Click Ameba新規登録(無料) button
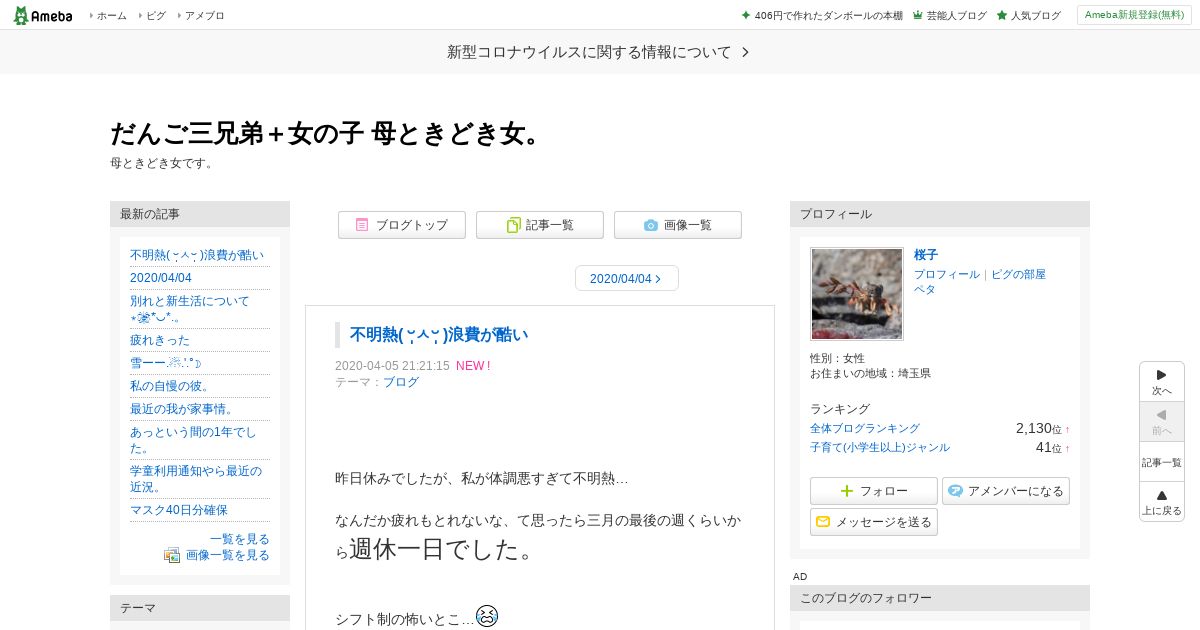The height and width of the screenshot is (630, 1200). pyautogui.click(x=1134, y=15)
